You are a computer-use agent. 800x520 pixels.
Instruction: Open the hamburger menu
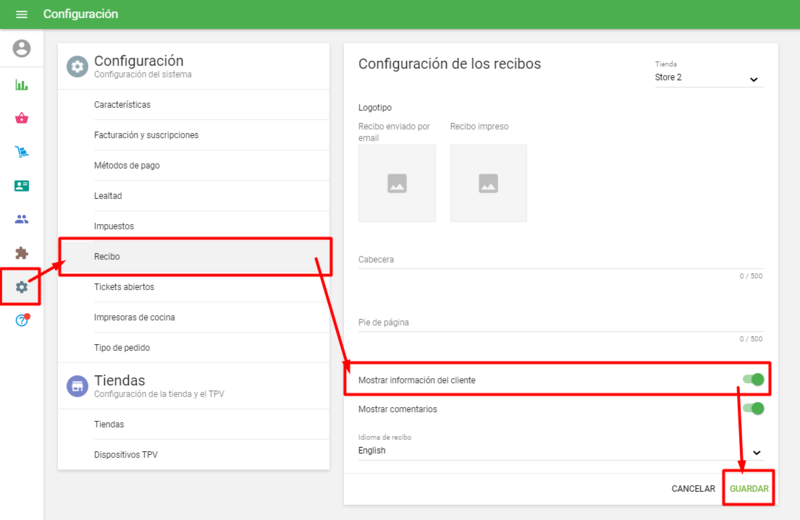pos(21,14)
